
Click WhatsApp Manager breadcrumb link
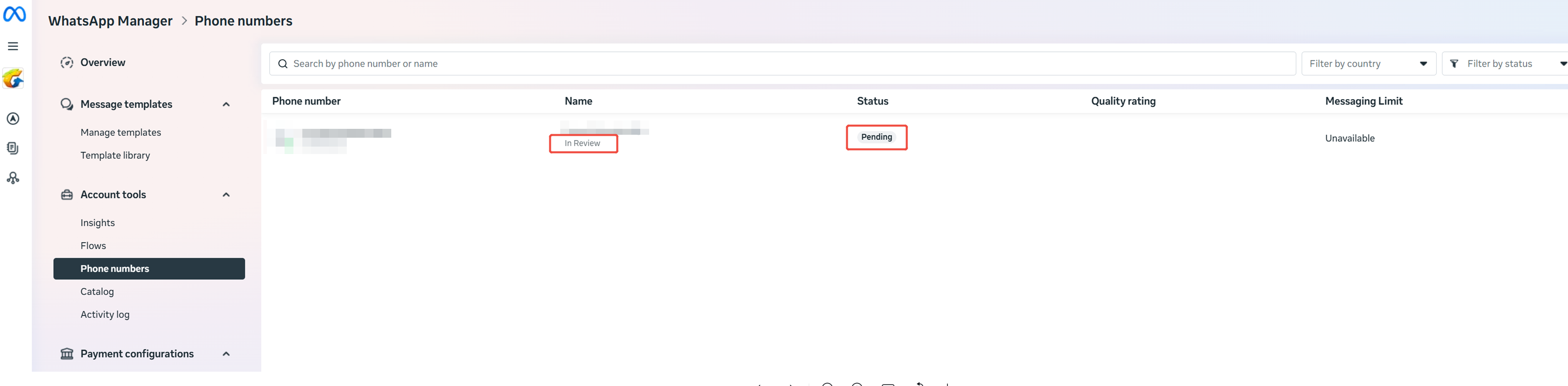click(110, 21)
